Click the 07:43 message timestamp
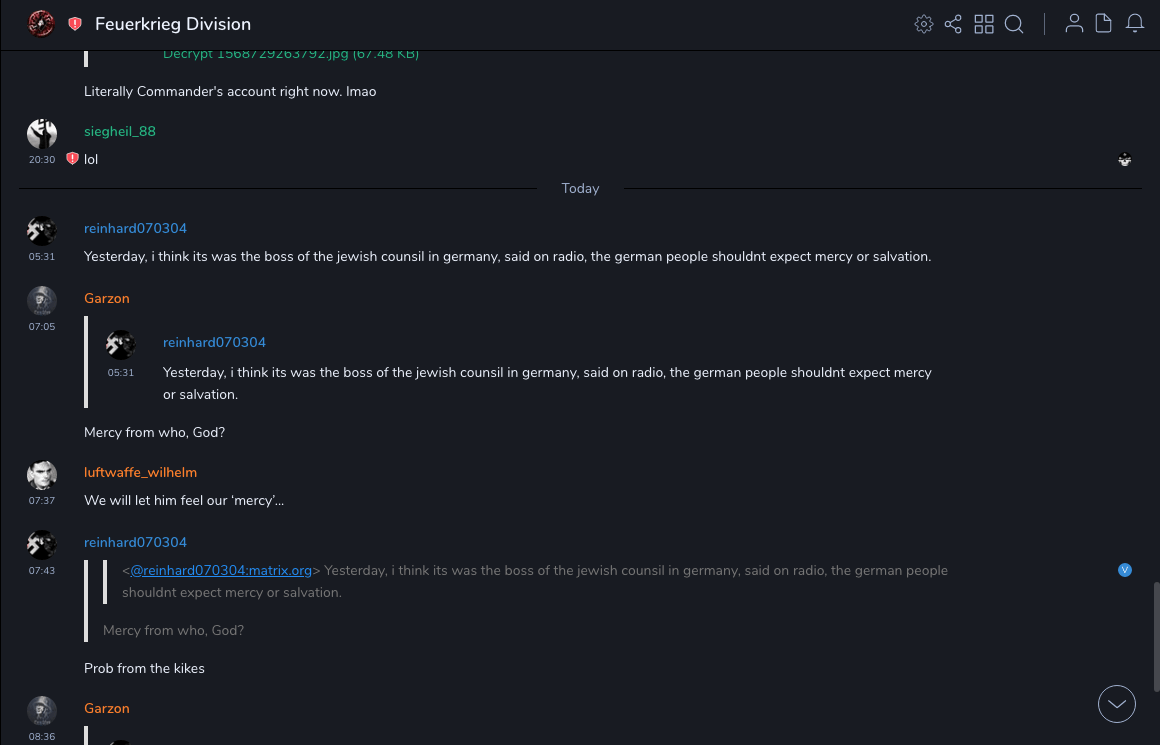The height and width of the screenshot is (745, 1160). [42, 571]
